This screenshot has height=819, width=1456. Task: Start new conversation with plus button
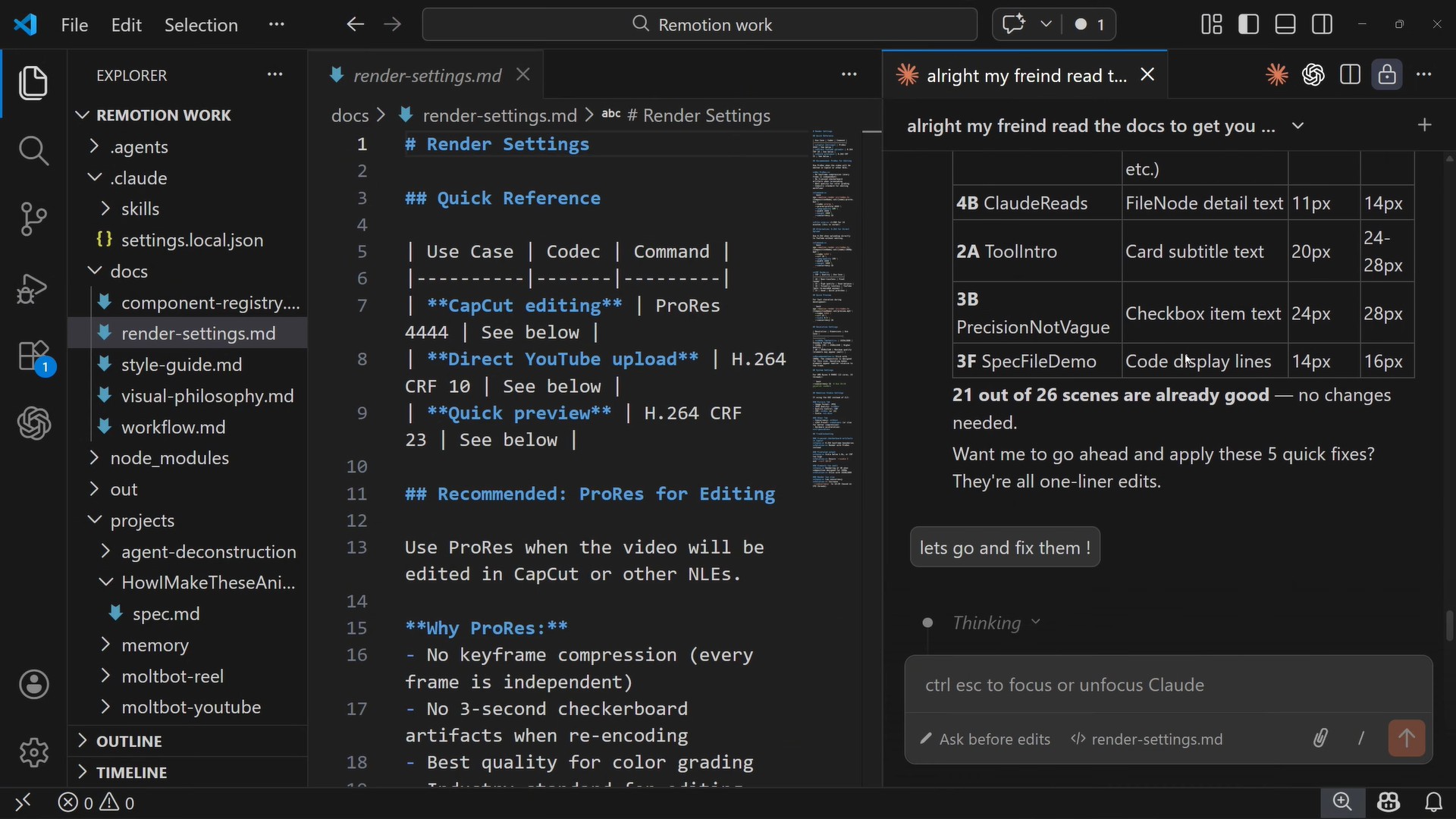(1424, 125)
